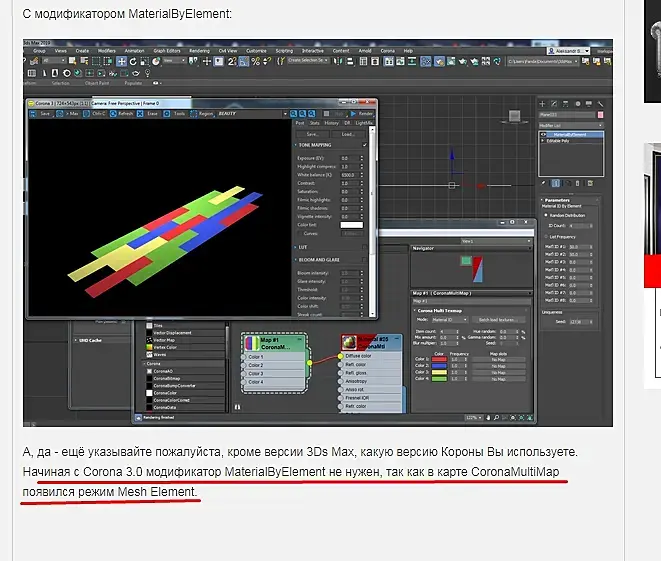Switch to the LightMix tab in the frame buffer
This screenshot has width=661, height=561.
click(x=364, y=123)
